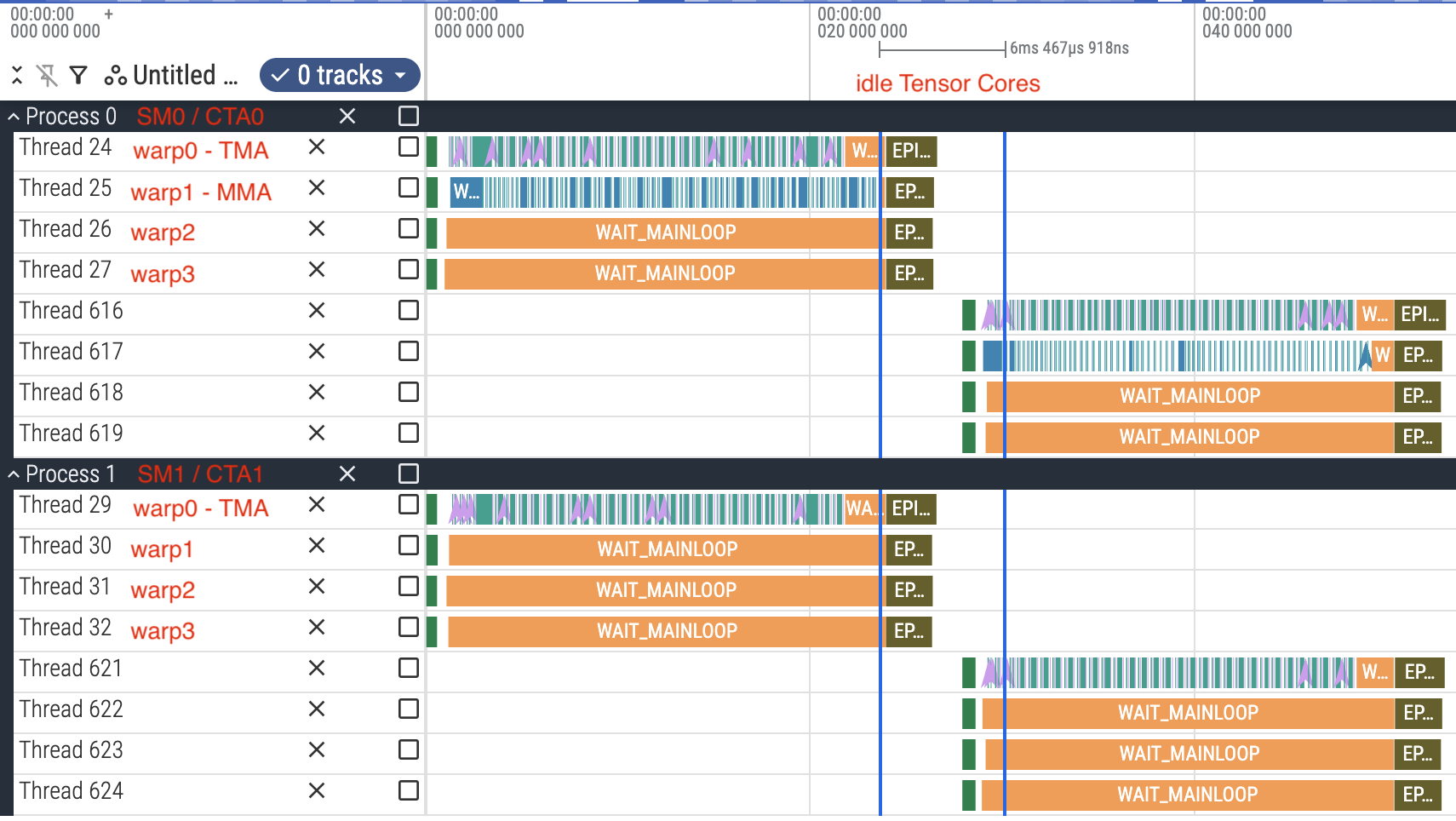Screen dimensions: 1456x821
Task: Enable the checkbox for Thread 622
Action: (x=409, y=709)
